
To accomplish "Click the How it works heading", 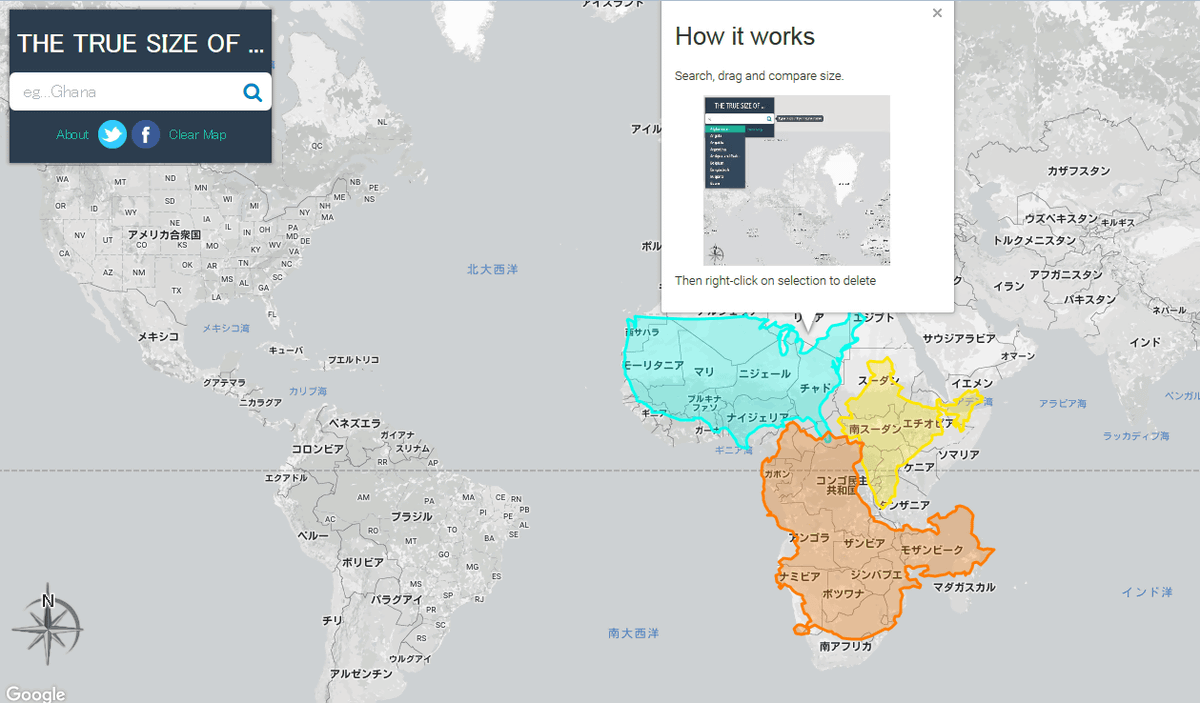I will point(745,36).
